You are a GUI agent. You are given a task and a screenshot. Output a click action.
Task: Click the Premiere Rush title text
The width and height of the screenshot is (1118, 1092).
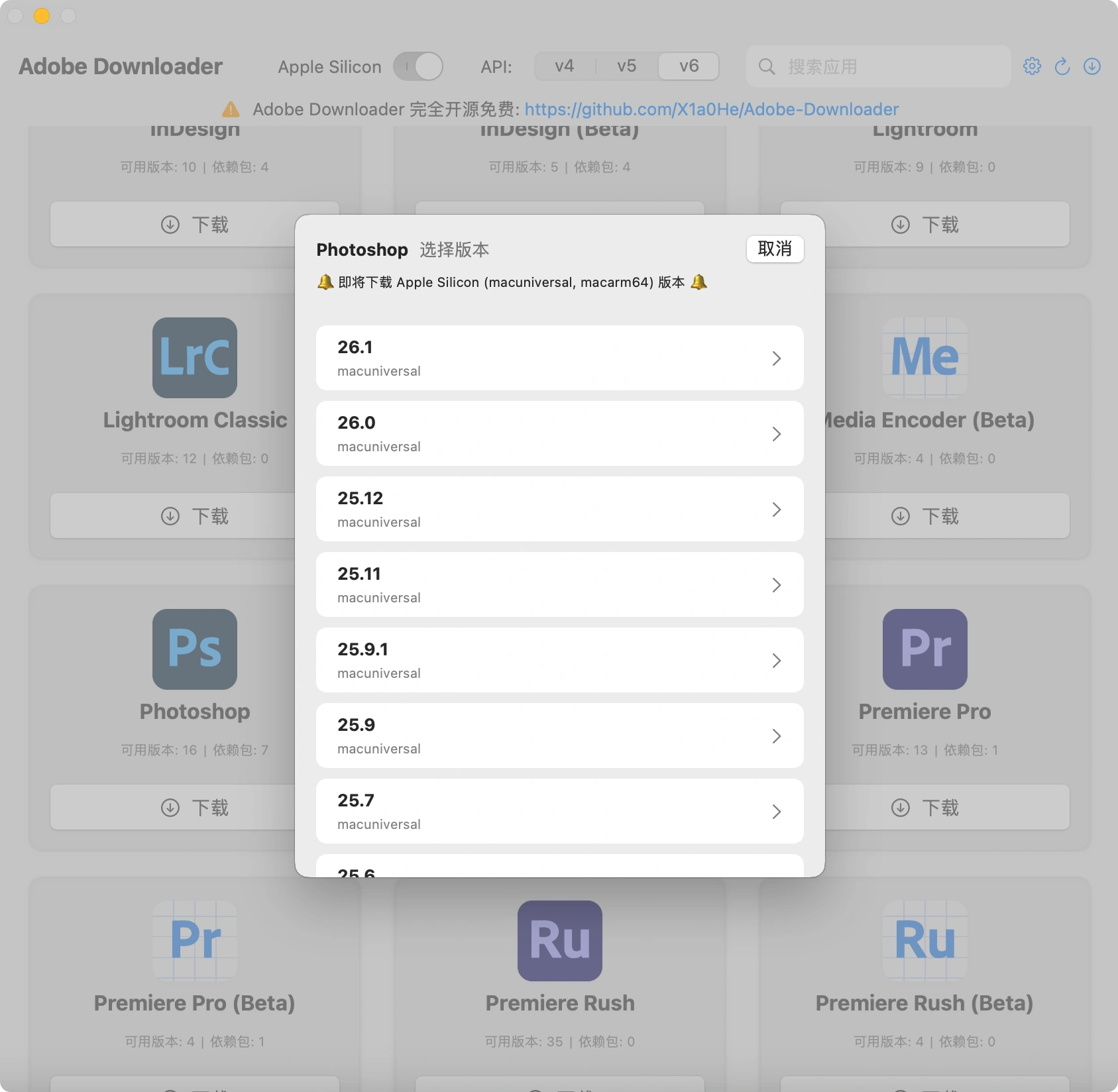point(560,1003)
